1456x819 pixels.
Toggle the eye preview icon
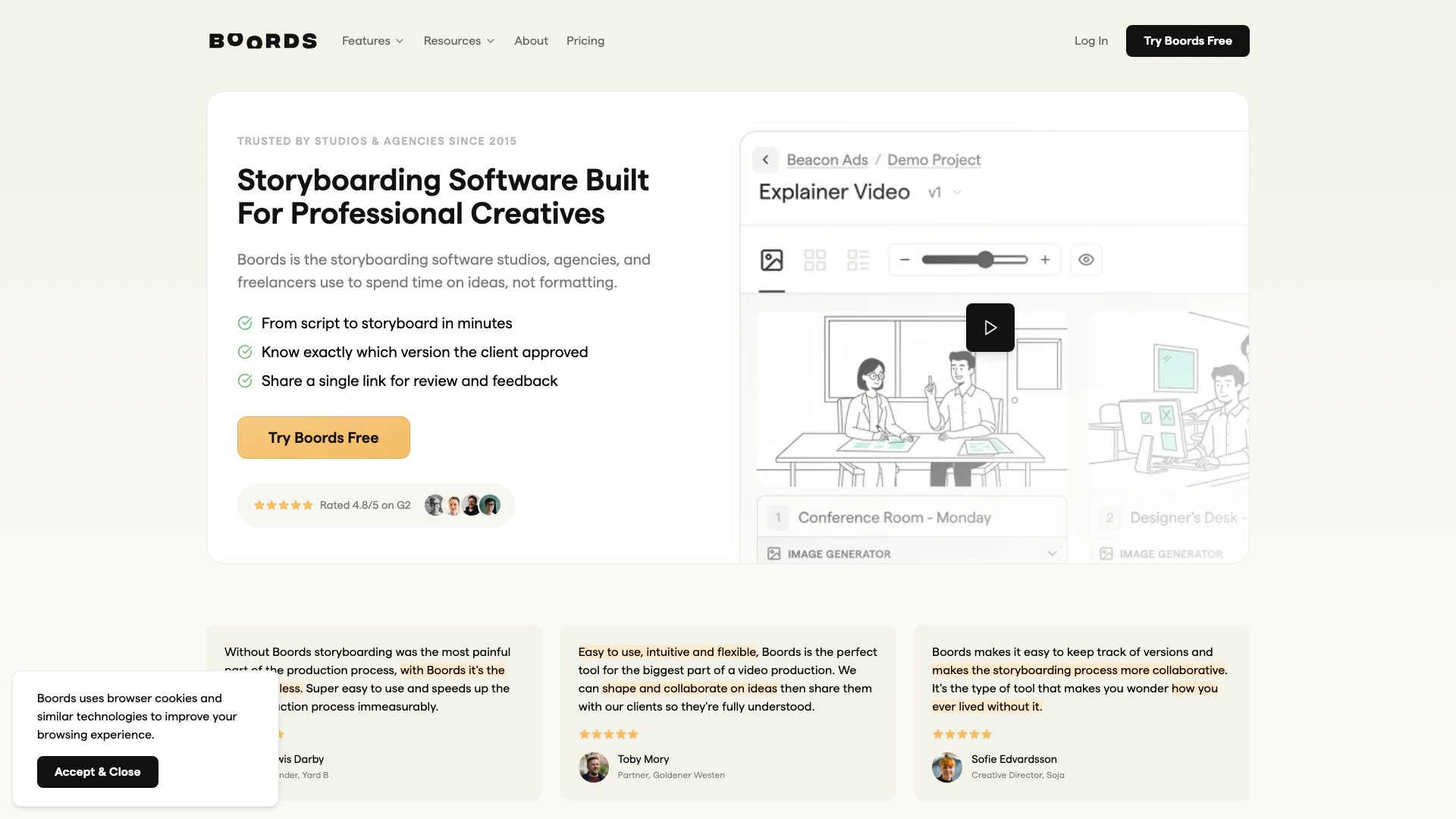coord(1086,260)
